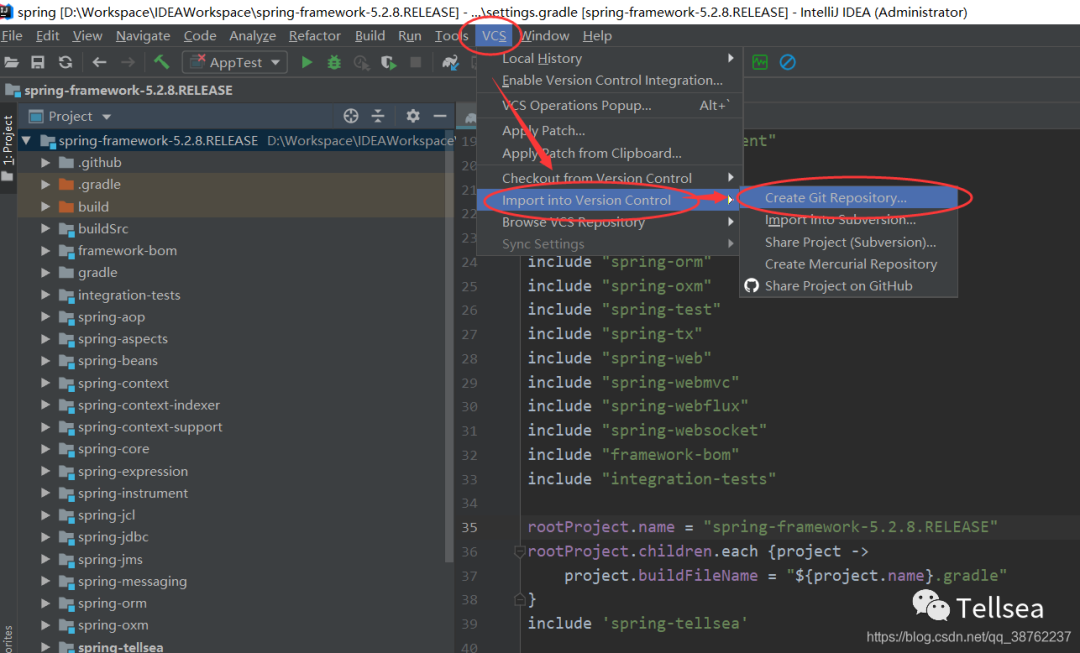Click the green monitor icon in toolbar
The width and height of the screenshot is (1080, 653).
(760, 63)
